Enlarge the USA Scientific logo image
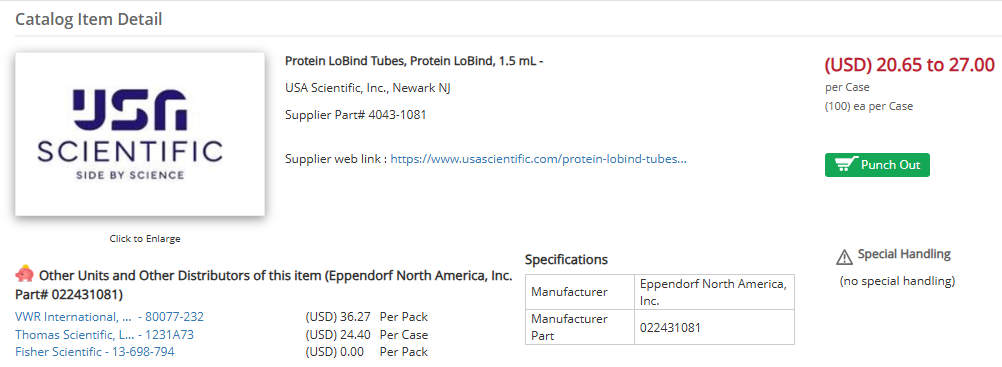The width and height of the screenshot is (1002, 367). coord(140,134)
